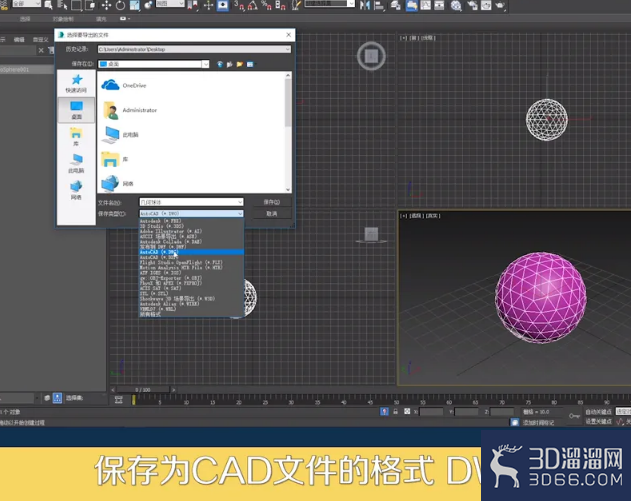
Task: Toggle the isolate selection icon in the status bar
Action: [x=384, y=411]
